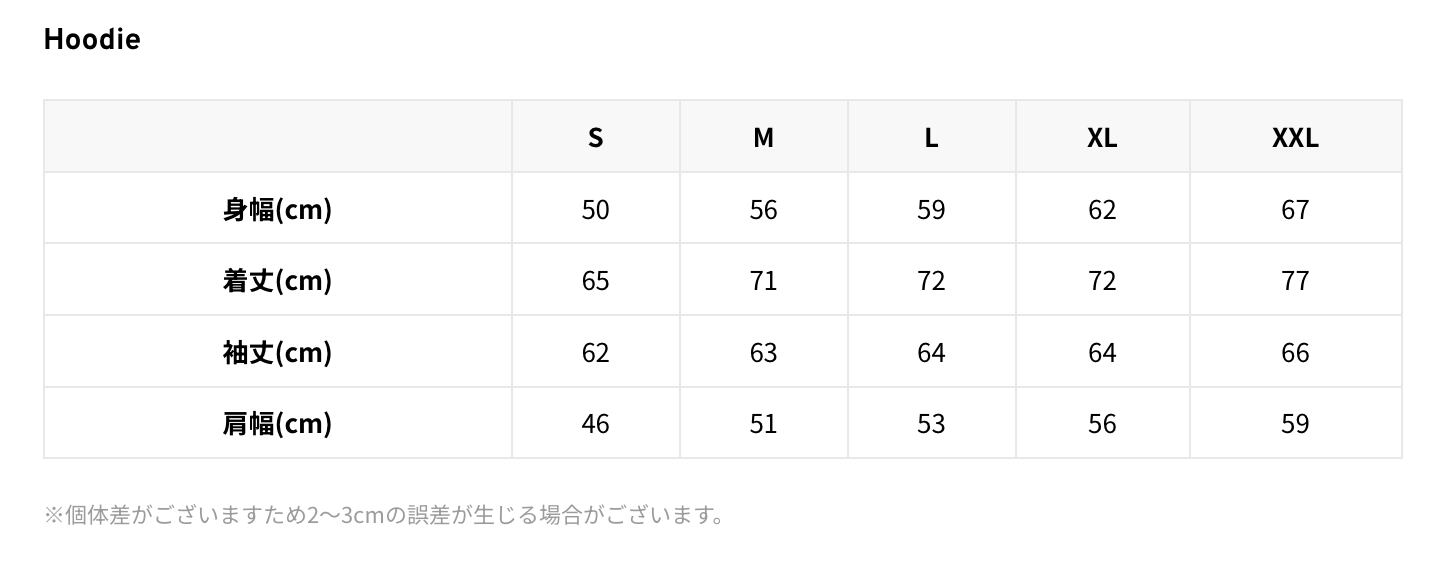This screenshot has width=1448, height=574.
Task: Click the footnote about 2〜3cm measurement error
Action: click(384, 515)
